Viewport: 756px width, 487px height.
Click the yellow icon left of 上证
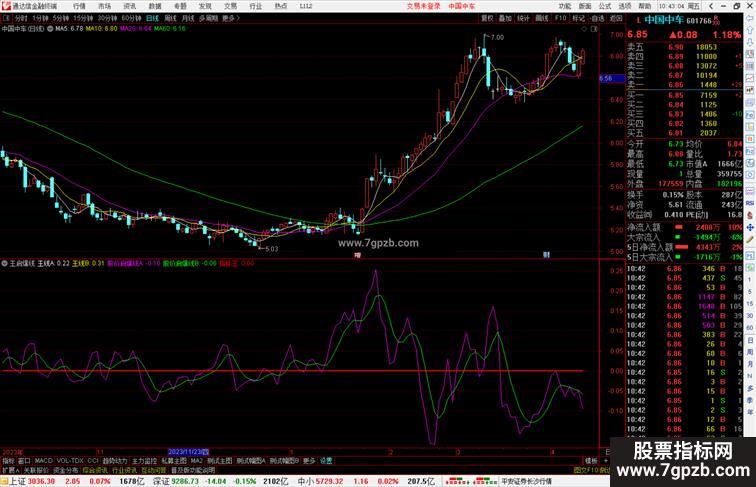tap(4, 481)
